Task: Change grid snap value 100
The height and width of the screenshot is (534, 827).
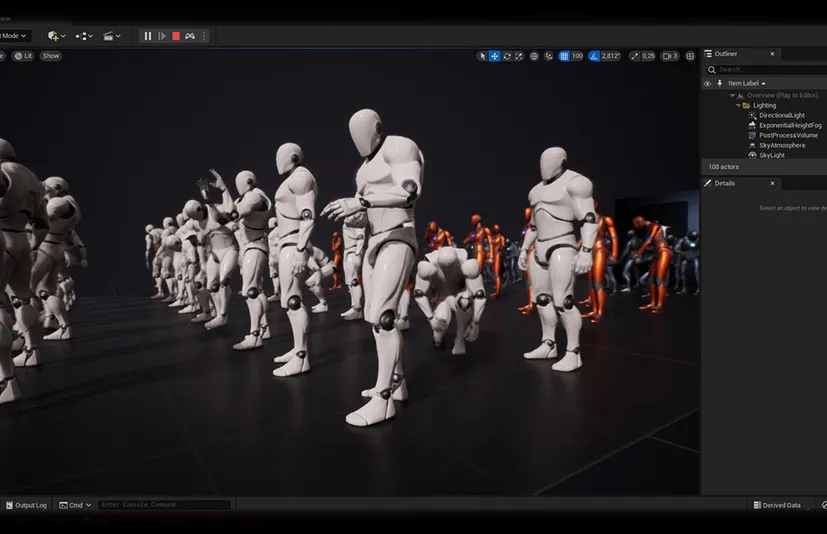Action: (x=577, y=56)
